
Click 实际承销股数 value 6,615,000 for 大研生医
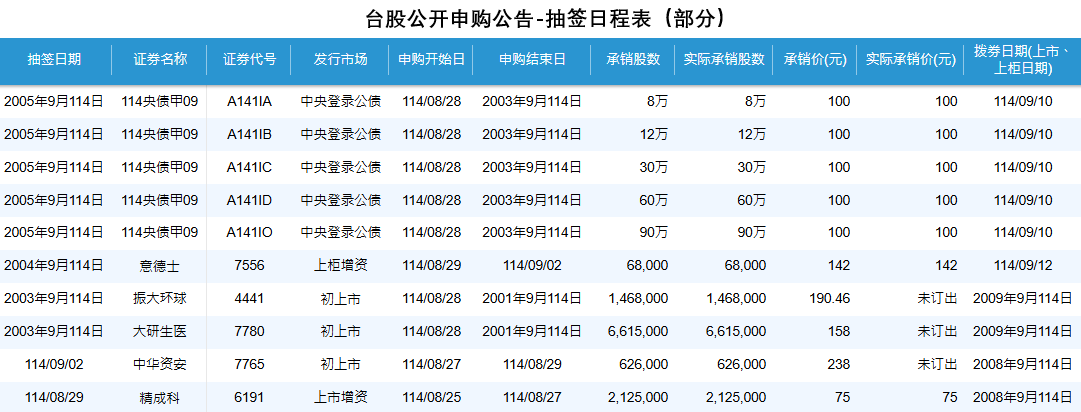point(736,332)
